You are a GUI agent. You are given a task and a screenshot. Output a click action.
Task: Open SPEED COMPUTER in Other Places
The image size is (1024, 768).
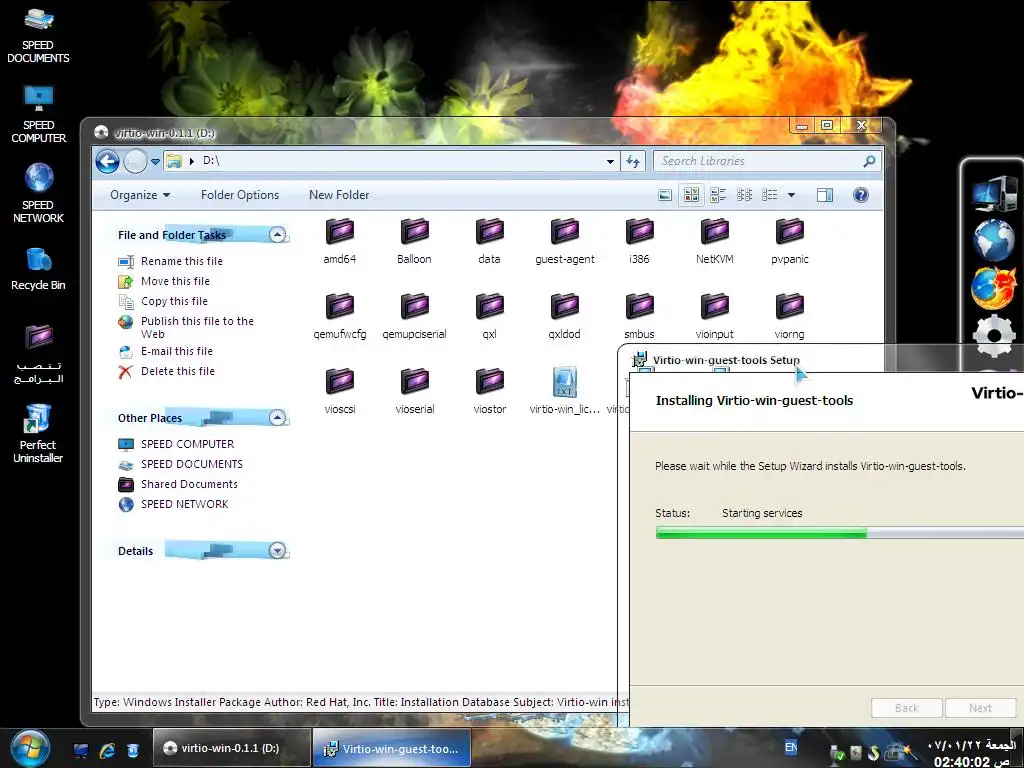point(187,444)
